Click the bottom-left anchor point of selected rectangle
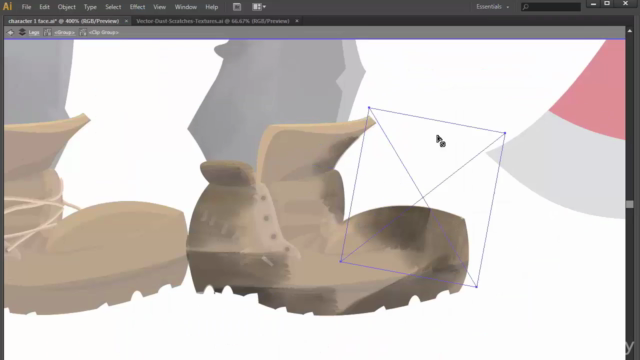 coord(341,261)
